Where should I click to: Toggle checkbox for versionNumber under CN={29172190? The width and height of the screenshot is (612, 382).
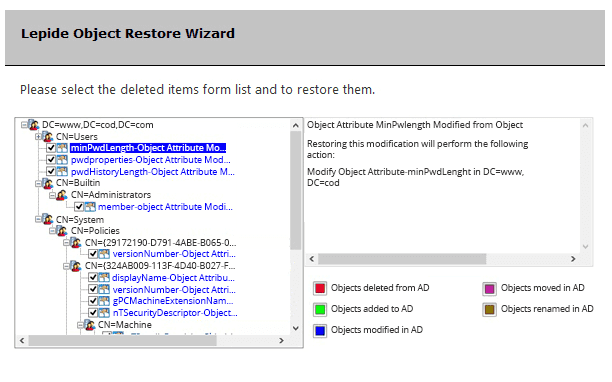click(93, 254)
